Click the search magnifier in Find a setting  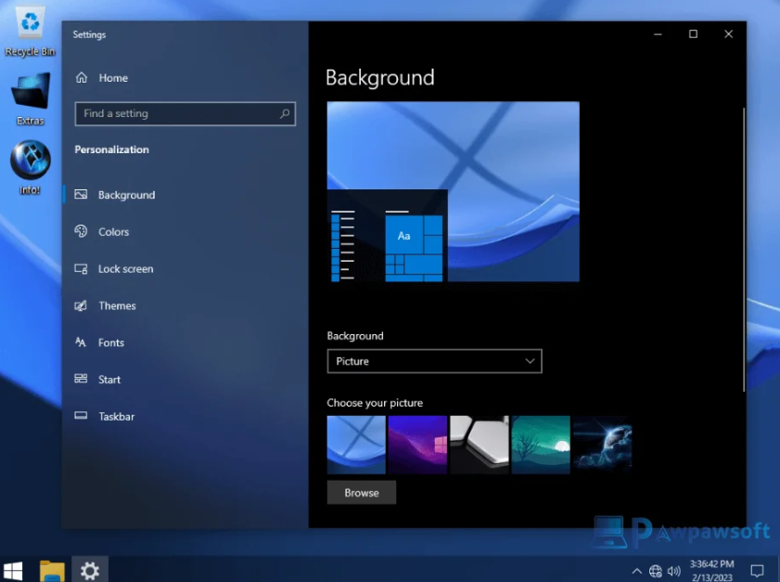pyautogui.click(x=285, y=114)
